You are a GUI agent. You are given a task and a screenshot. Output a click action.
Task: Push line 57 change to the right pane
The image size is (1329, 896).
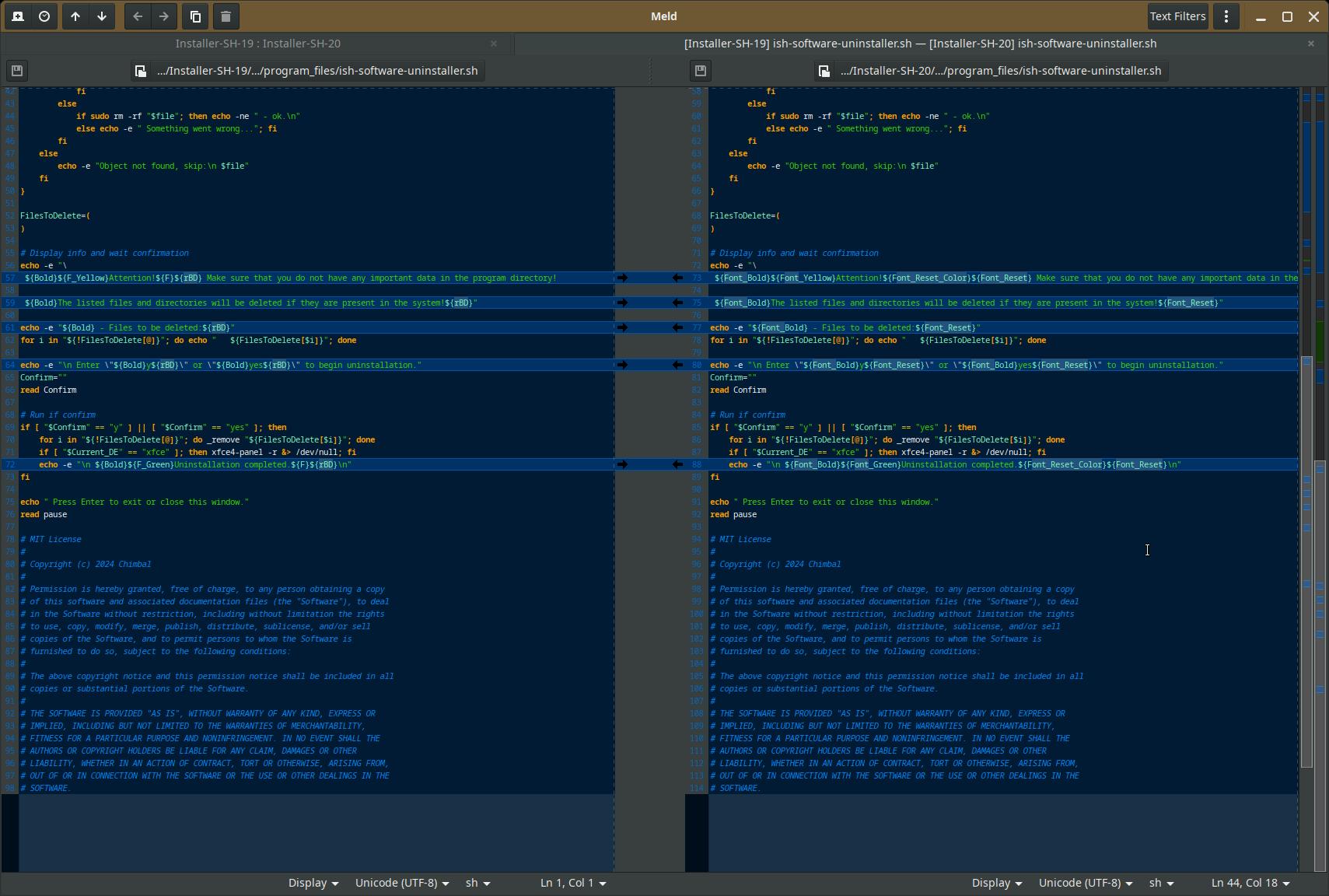tap(622, 278)
